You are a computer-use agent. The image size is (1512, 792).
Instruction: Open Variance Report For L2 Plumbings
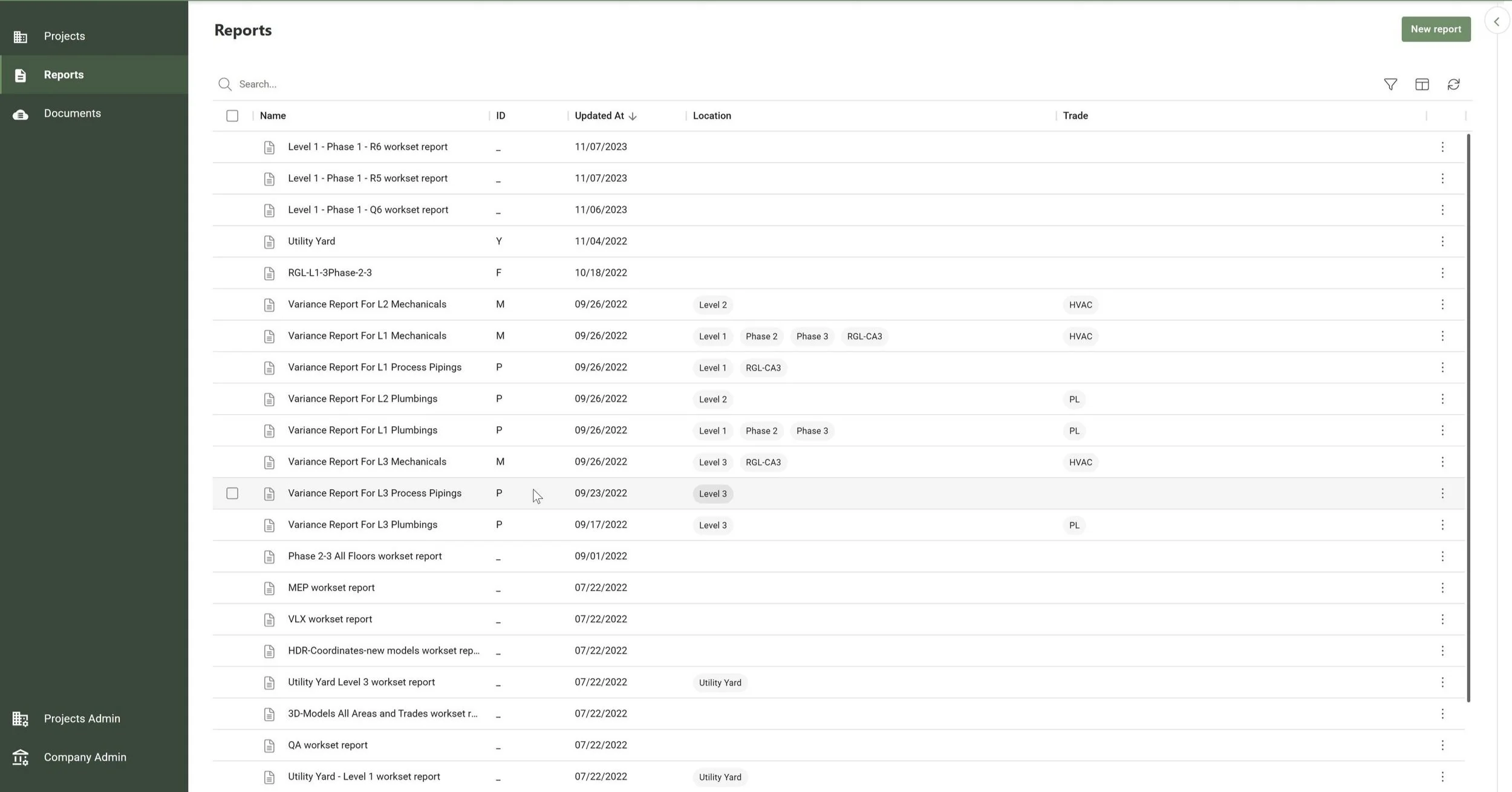[x=362, y=399]
